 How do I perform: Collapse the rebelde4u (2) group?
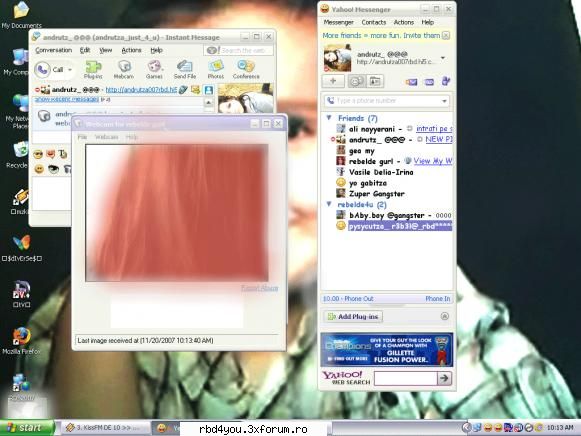(329, 204)
